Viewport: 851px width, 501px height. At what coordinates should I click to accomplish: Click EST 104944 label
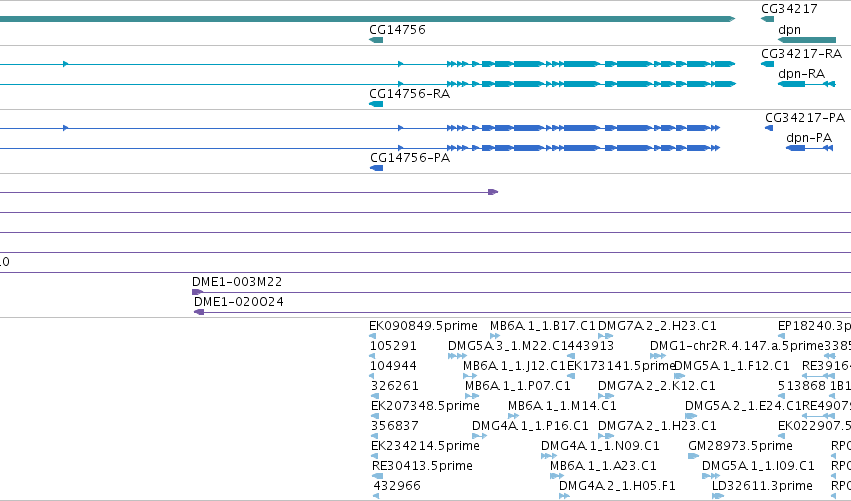(x=393, y=366)
